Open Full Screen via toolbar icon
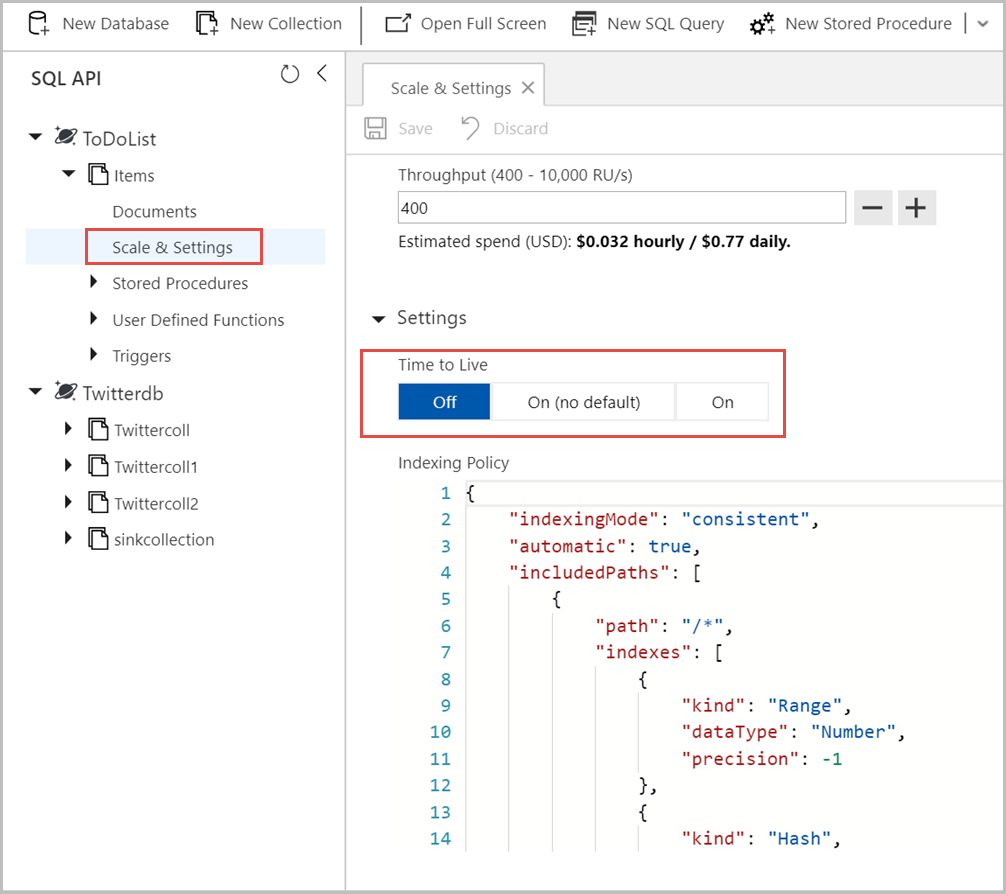This screenshot has width=1006, height=894. tap(397, 23)
